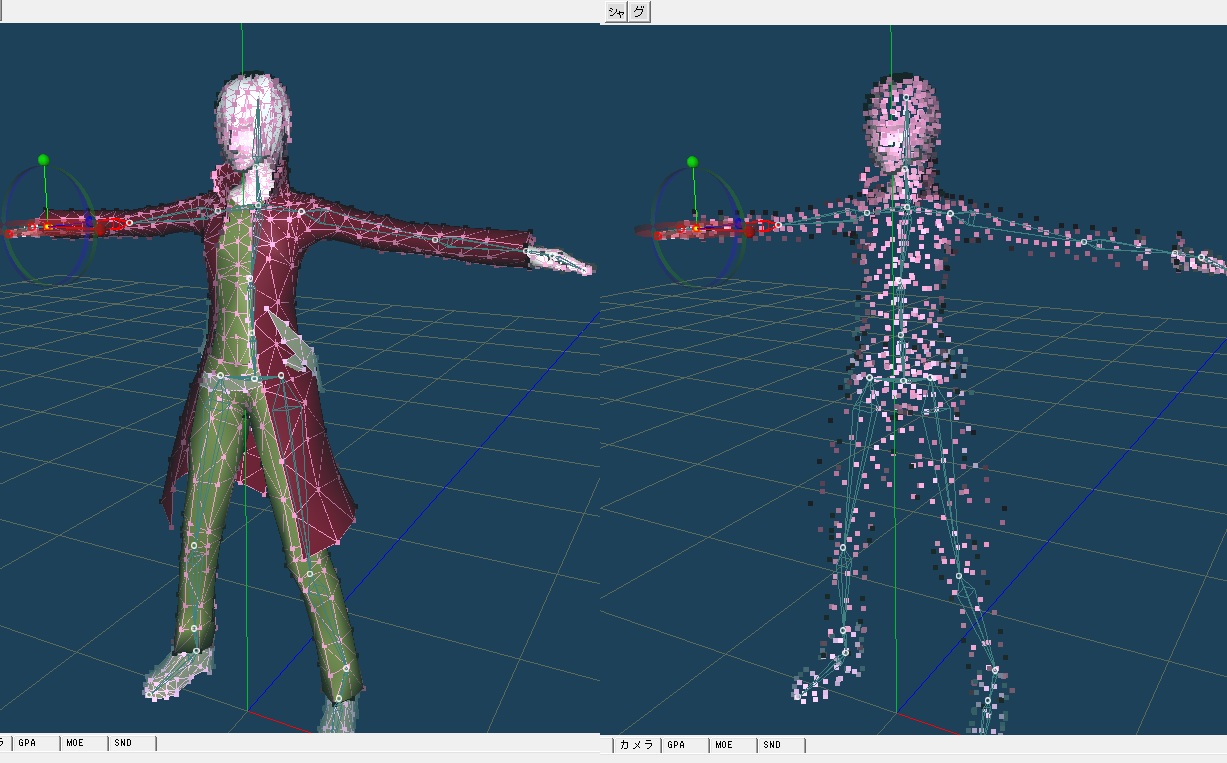The width and height of the screenshot is (1227, 763).
Task: Grab the green Y-axis gizmo ball in the left viewport
Action: point(43,160)
